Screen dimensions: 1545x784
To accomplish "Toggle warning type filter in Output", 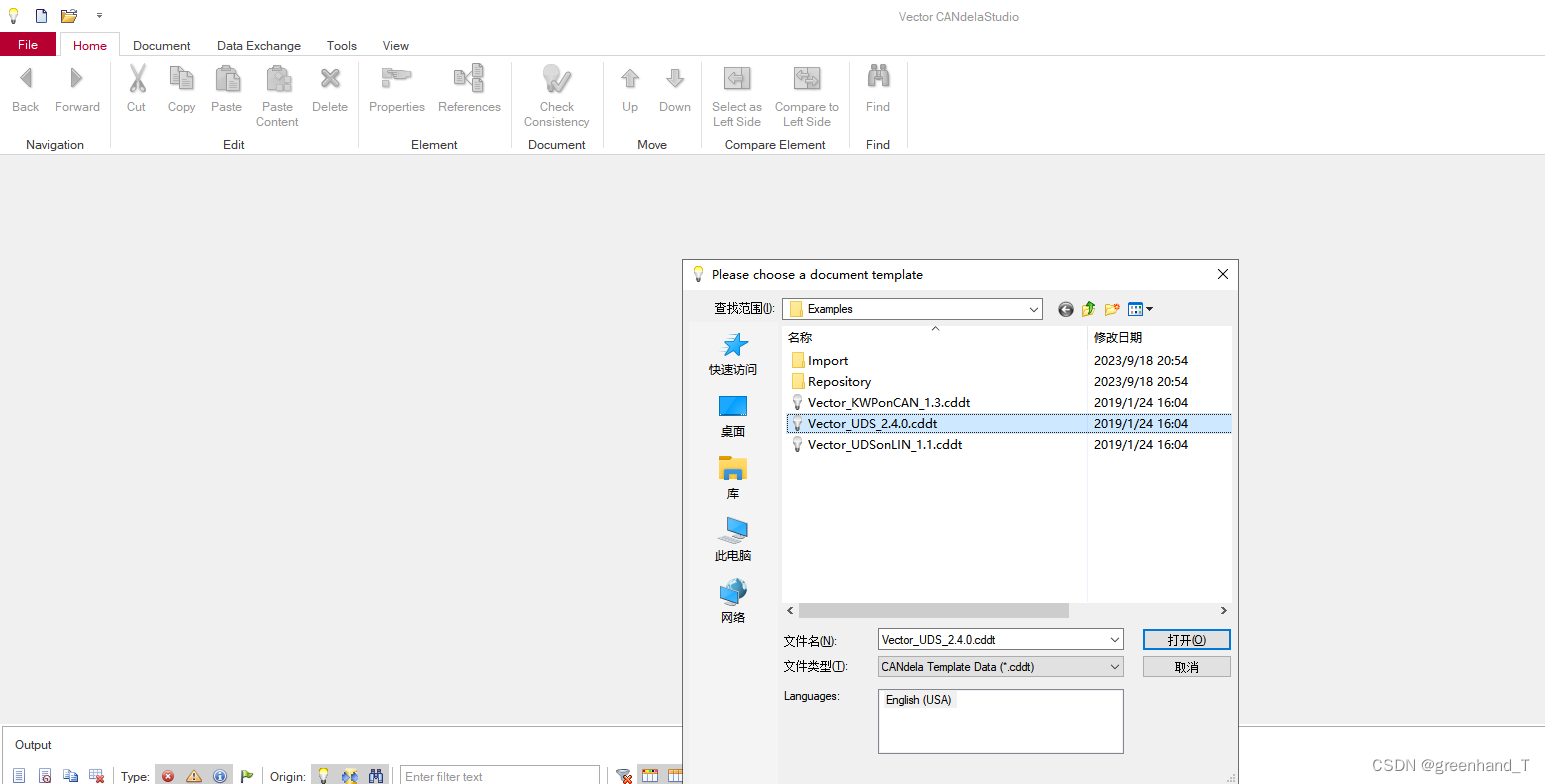I will [x=194, y=776].
